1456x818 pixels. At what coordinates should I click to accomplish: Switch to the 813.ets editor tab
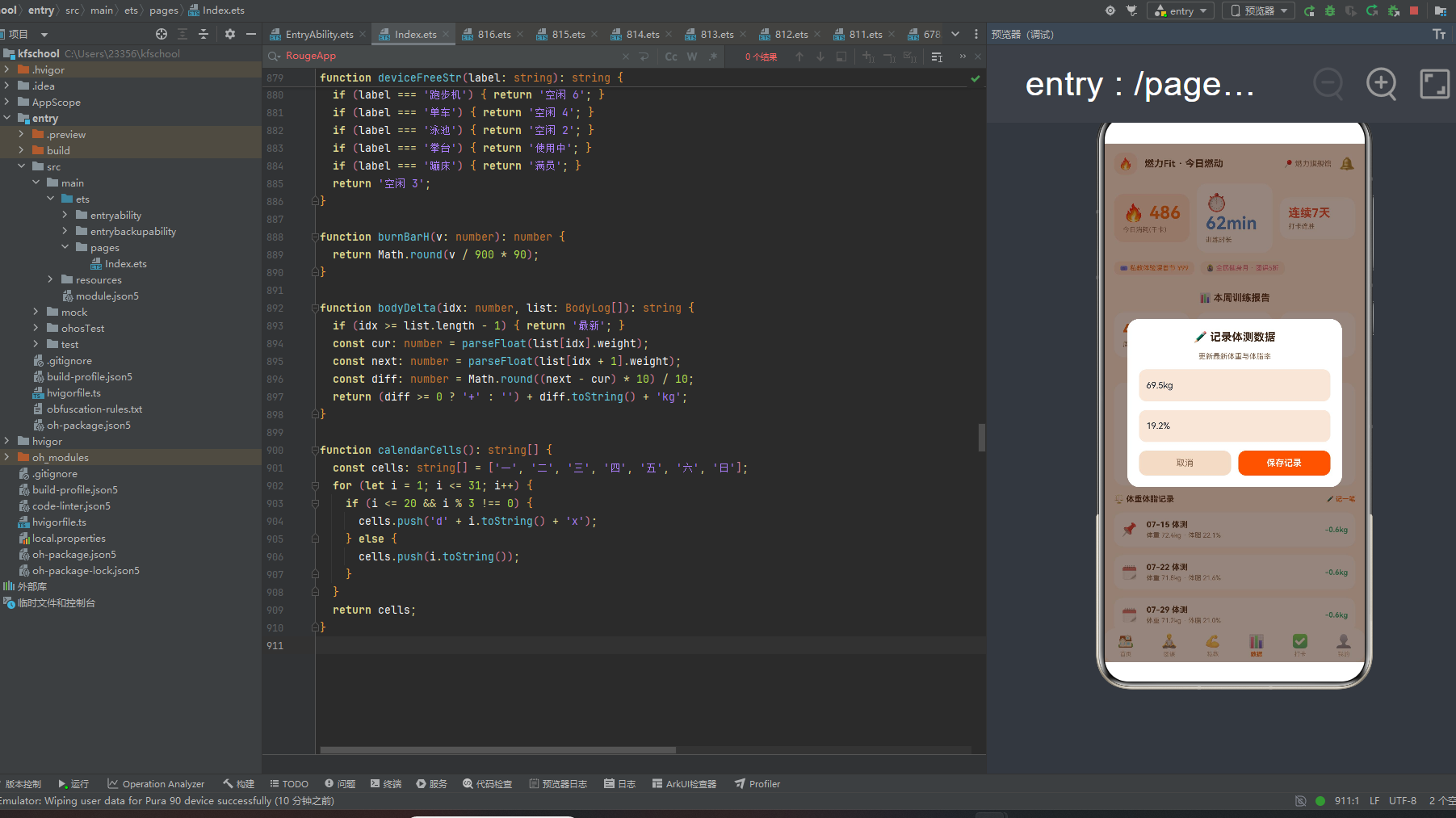(716, 34)
